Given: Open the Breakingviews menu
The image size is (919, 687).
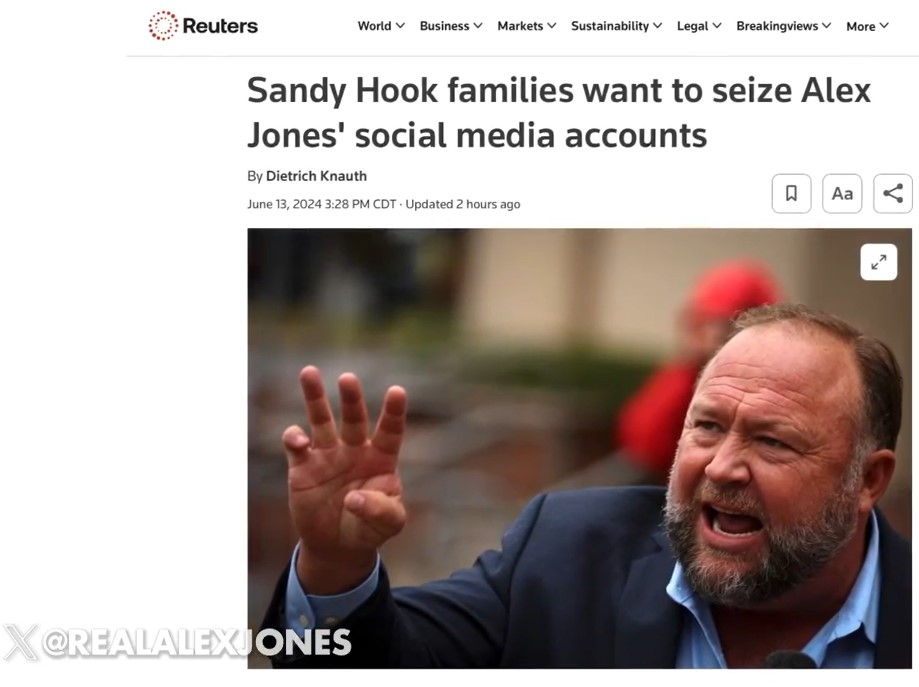Looking at the screenshot, I should point(777,26).
